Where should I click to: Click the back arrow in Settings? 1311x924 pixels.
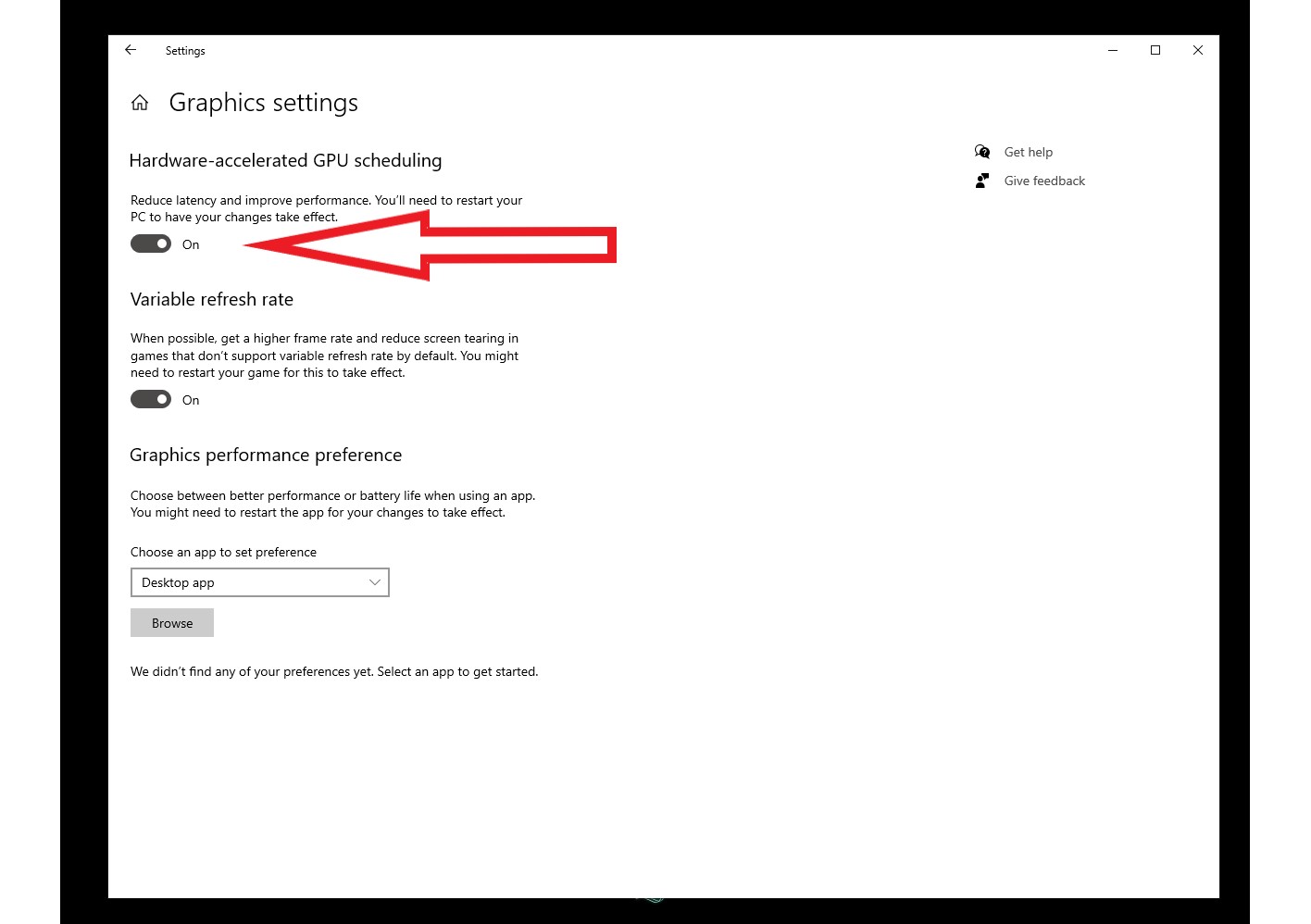[131, 50]
